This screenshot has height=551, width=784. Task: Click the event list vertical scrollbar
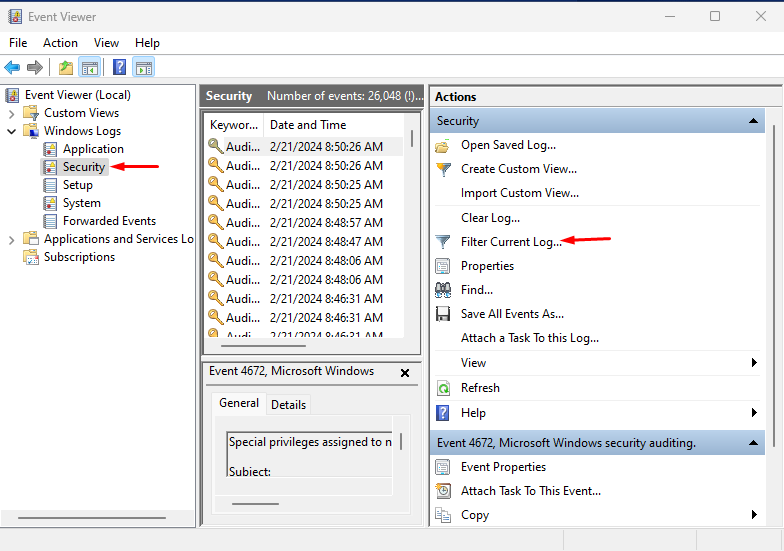click(411, 230)
